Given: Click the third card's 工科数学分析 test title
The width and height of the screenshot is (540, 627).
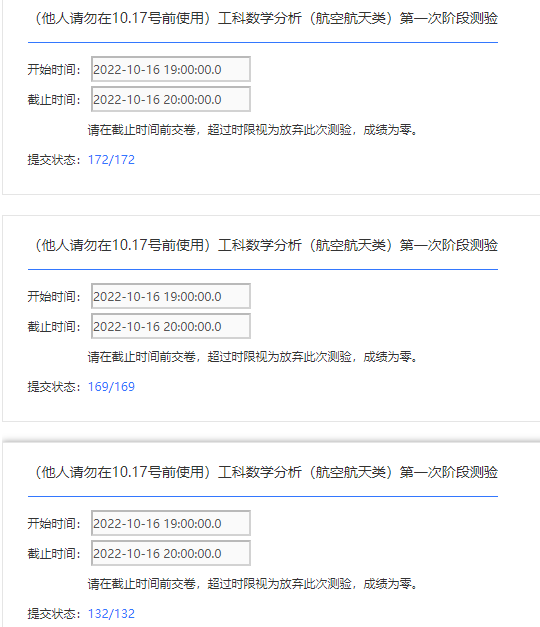Looking at the screenshot, I should point(264,472).
